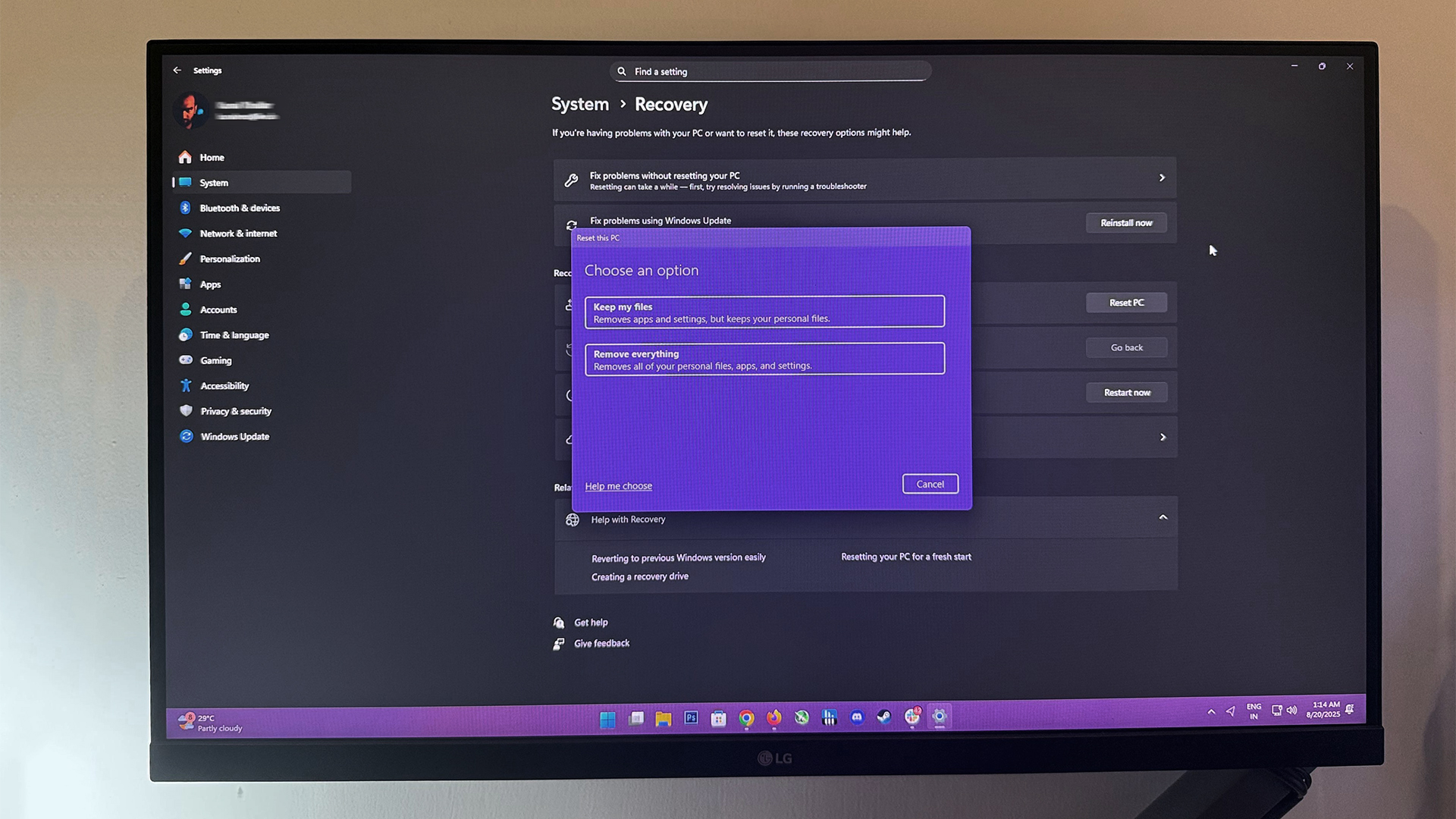Click the Go back button

pyautogui.click(x=1127, y=347)
